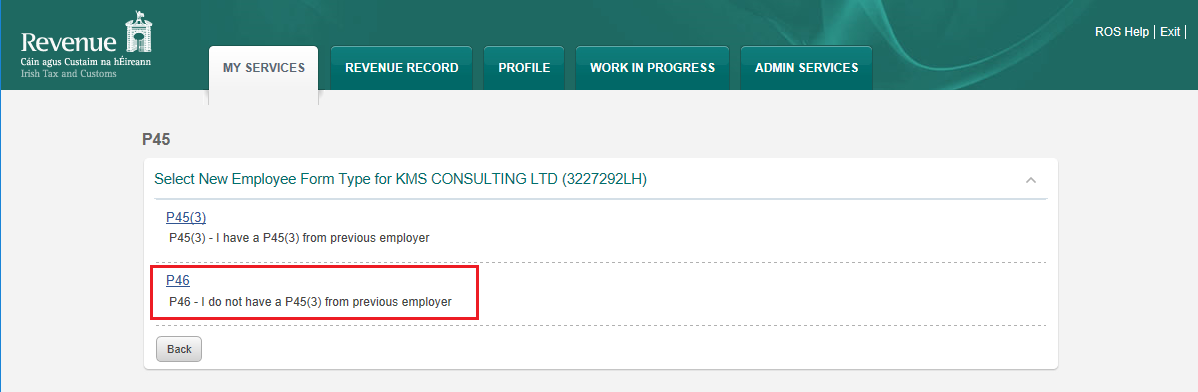The width and height of the screenshot is (1198, 392).
Task: Open the Profile tab
Action: click(524, 68)
